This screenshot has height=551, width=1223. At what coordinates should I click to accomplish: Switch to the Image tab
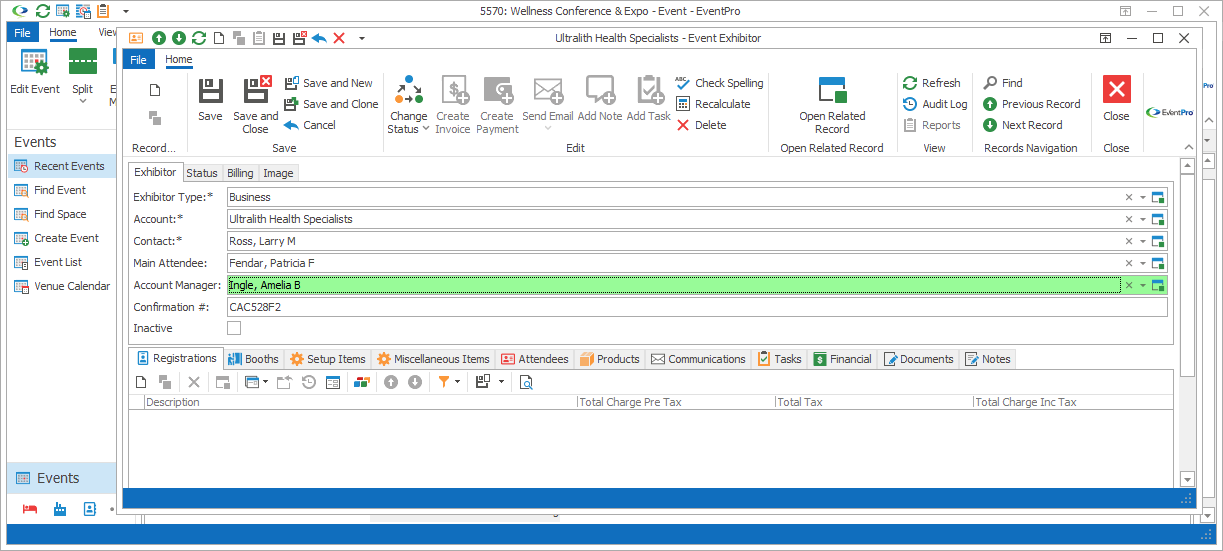pos(278,173)
